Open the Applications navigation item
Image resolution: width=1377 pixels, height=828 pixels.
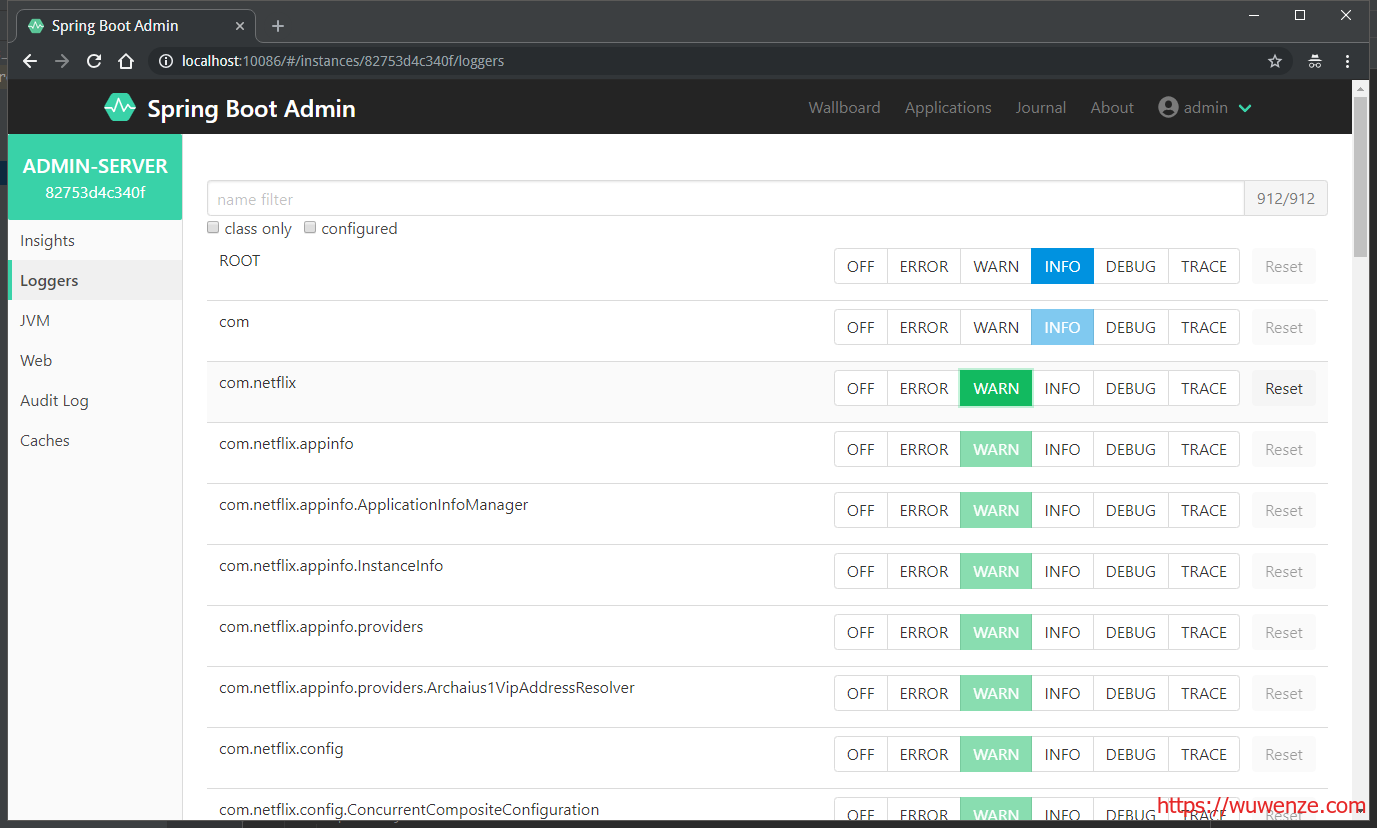[948, 107]
